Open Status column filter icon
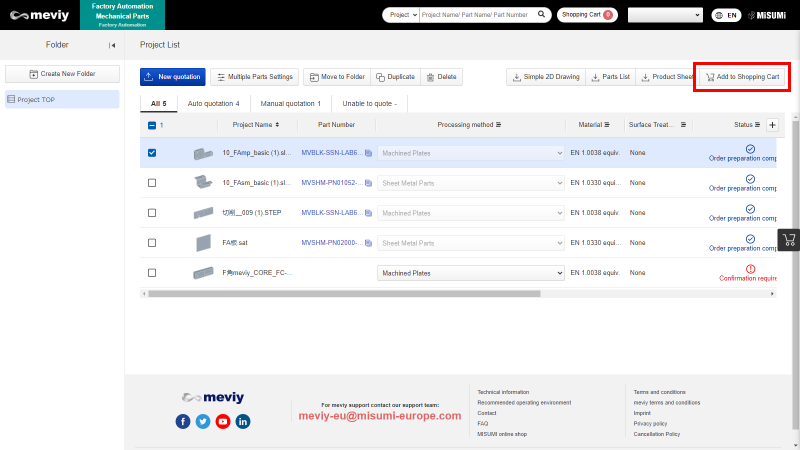This screenshot has width=800, height=450. click(757, 124)
